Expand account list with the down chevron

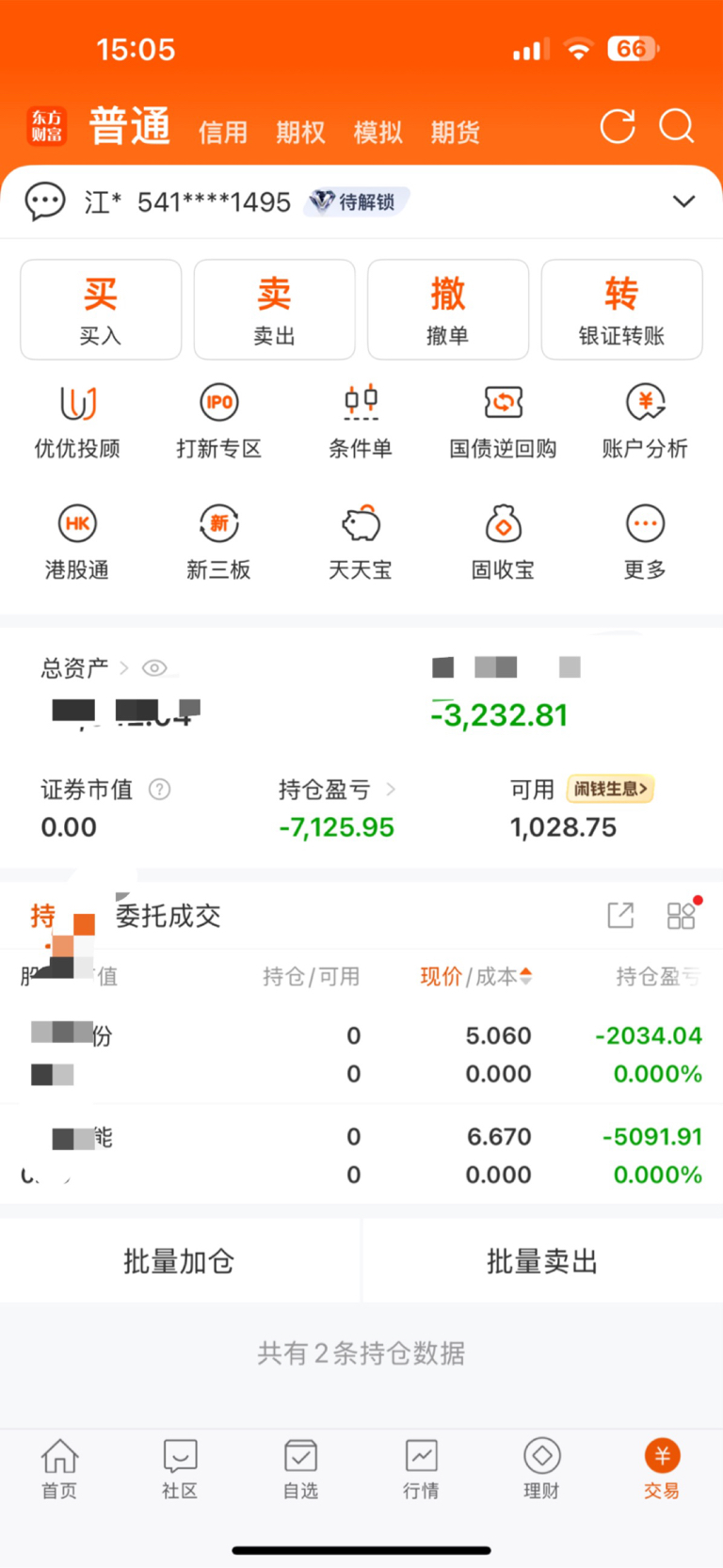tap(684, 201)
